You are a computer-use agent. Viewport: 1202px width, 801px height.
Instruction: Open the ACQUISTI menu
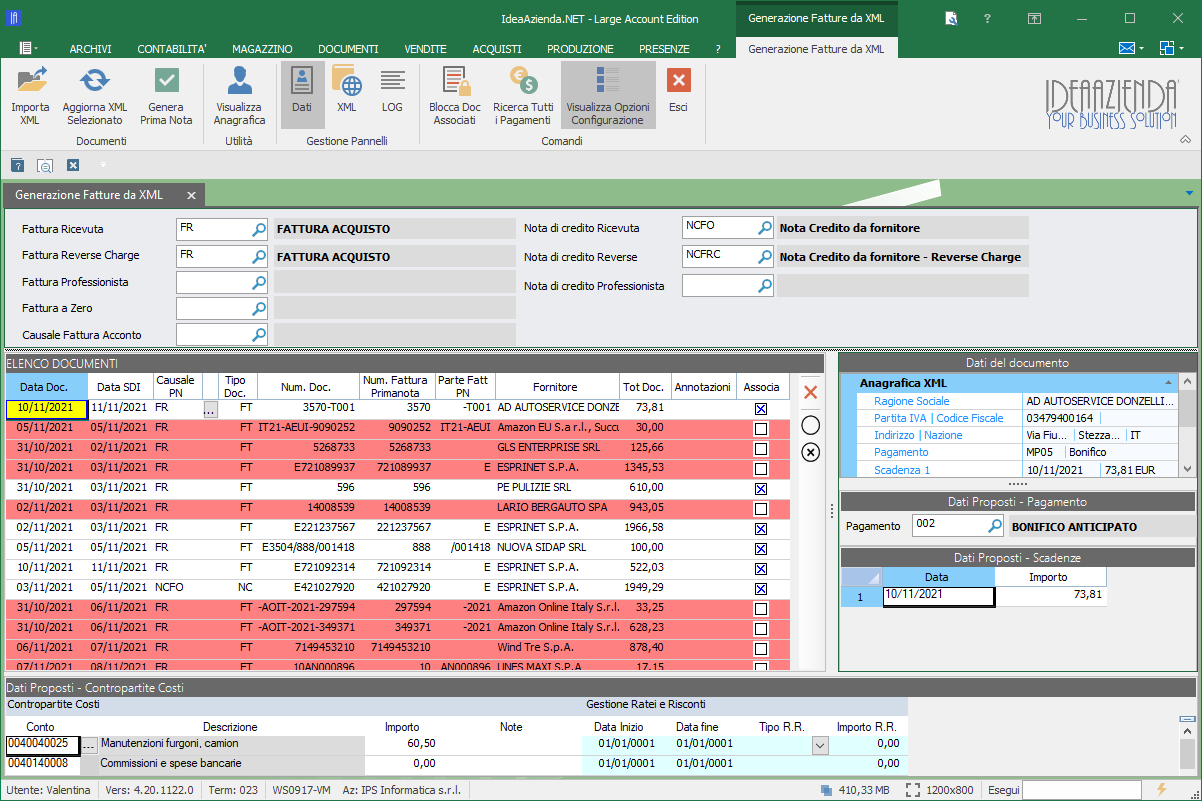click(x=497, y=49)
